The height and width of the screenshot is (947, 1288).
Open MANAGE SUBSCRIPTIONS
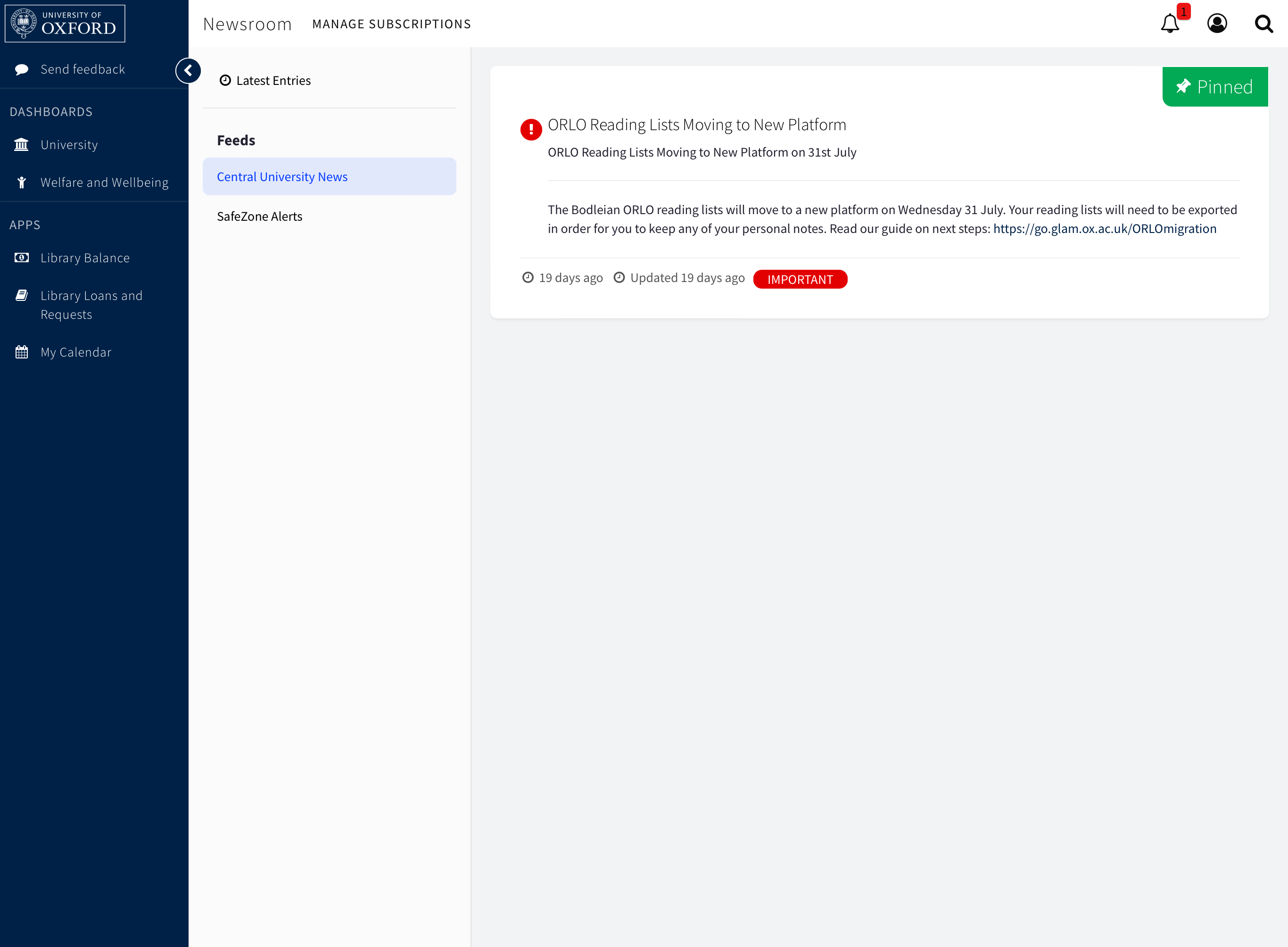391,24
